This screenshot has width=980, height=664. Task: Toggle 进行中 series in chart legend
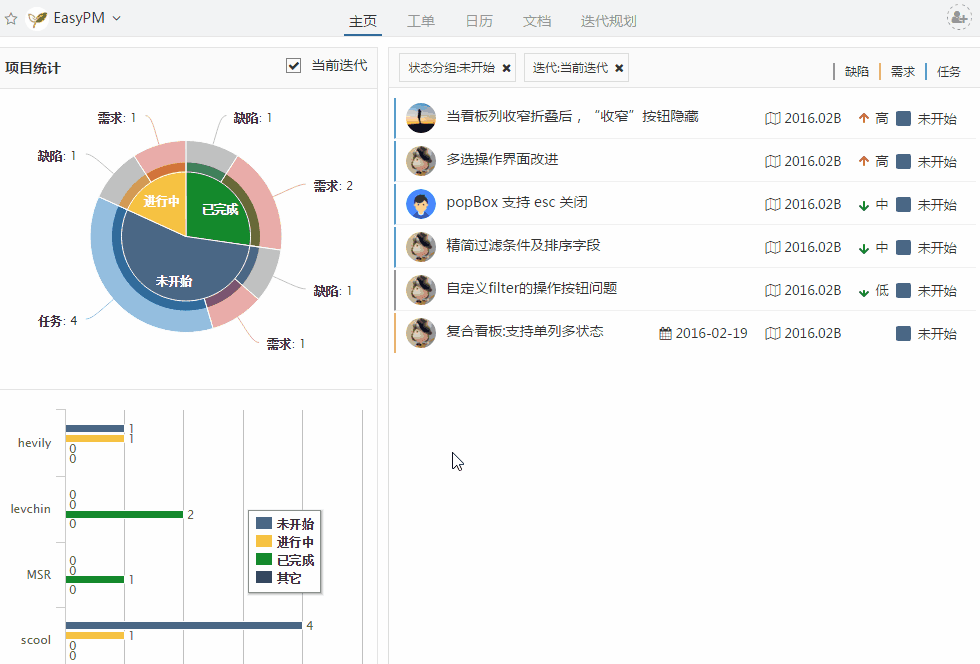285,541
